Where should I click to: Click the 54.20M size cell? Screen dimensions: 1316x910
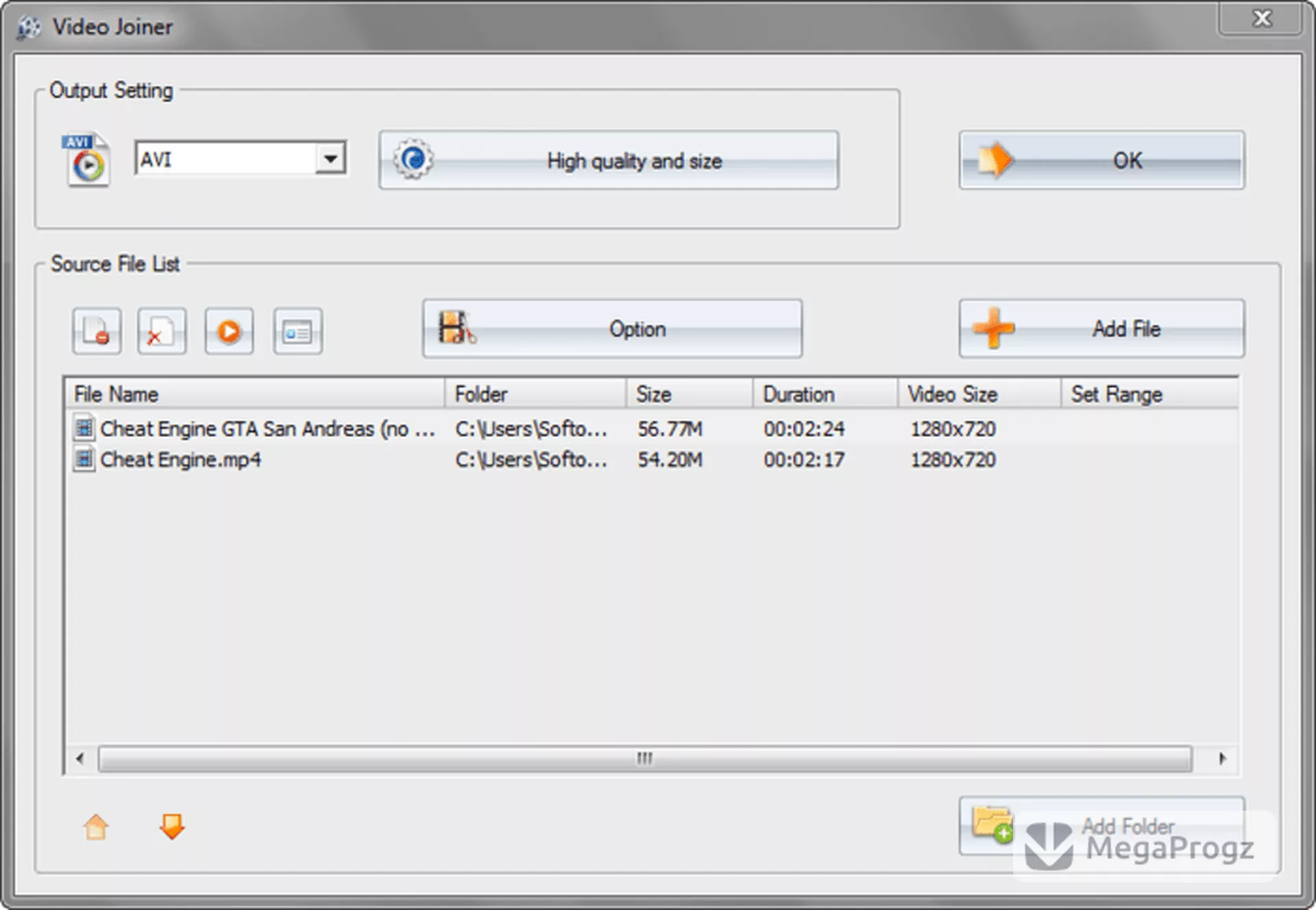tap(670, 459)
